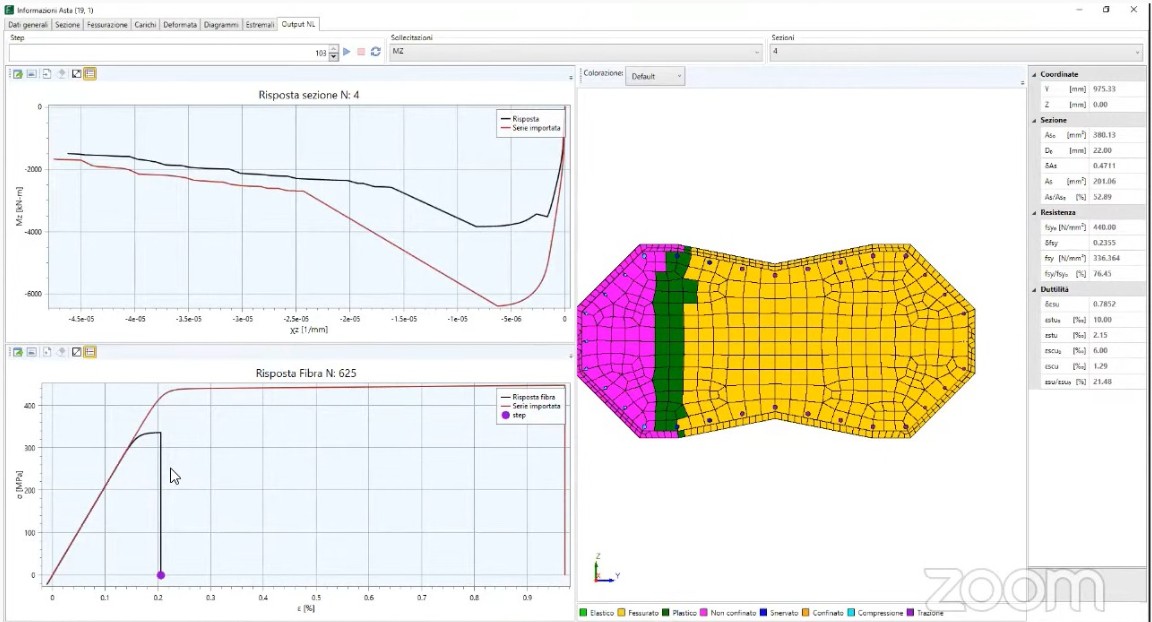Click the second icon in section chart toolbar
Screen dimensions: 1152x622
coord(32,74)
